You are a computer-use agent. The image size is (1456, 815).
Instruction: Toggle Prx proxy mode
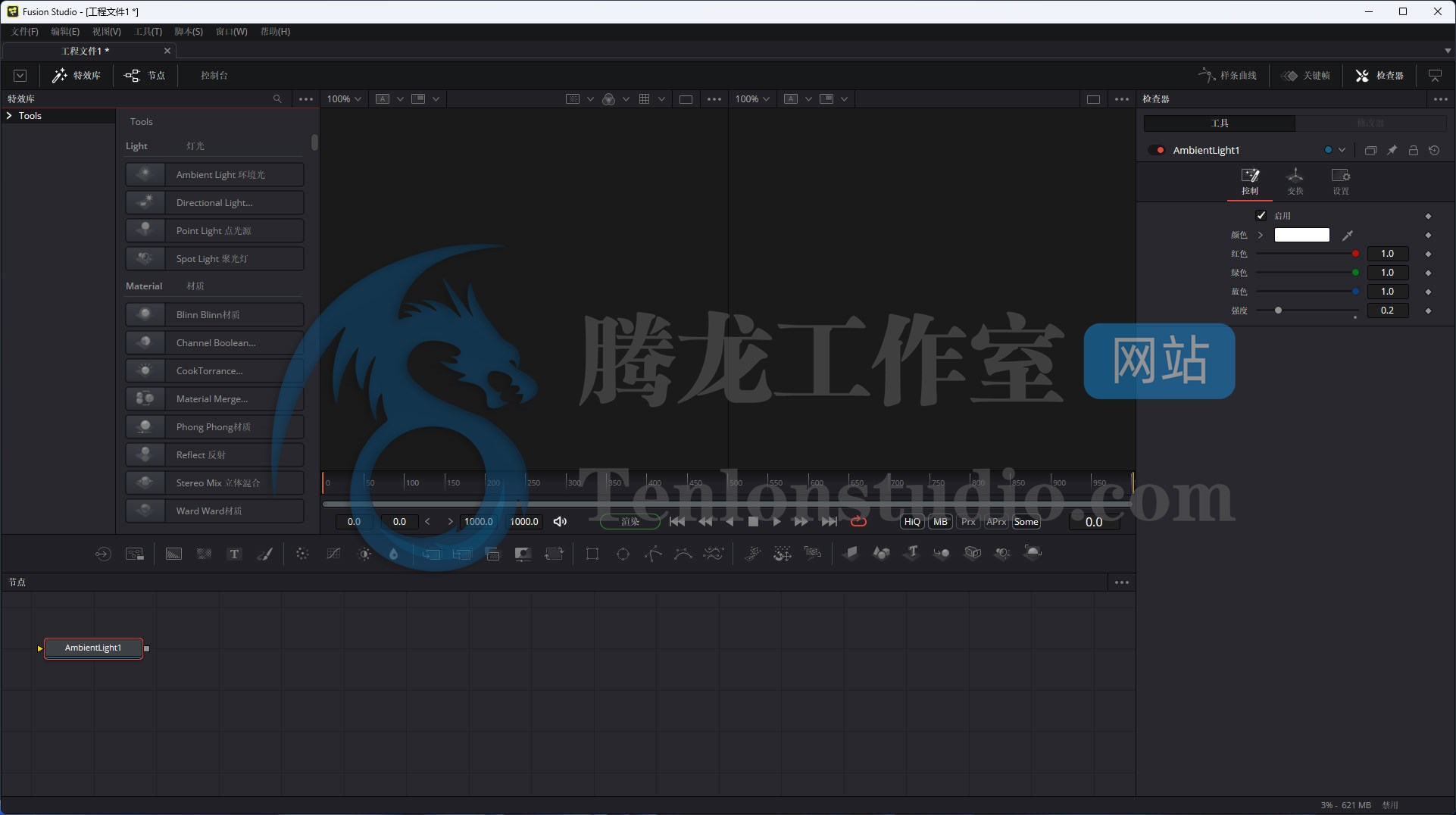[x=968, y=521]
